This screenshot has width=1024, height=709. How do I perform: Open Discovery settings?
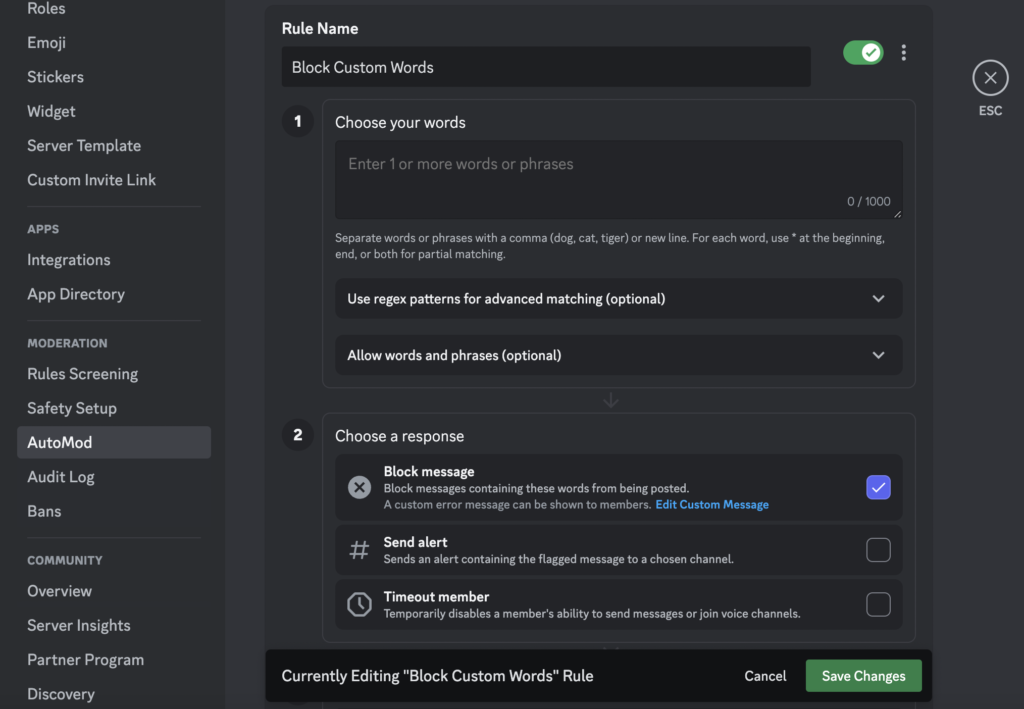pos(61,694)
